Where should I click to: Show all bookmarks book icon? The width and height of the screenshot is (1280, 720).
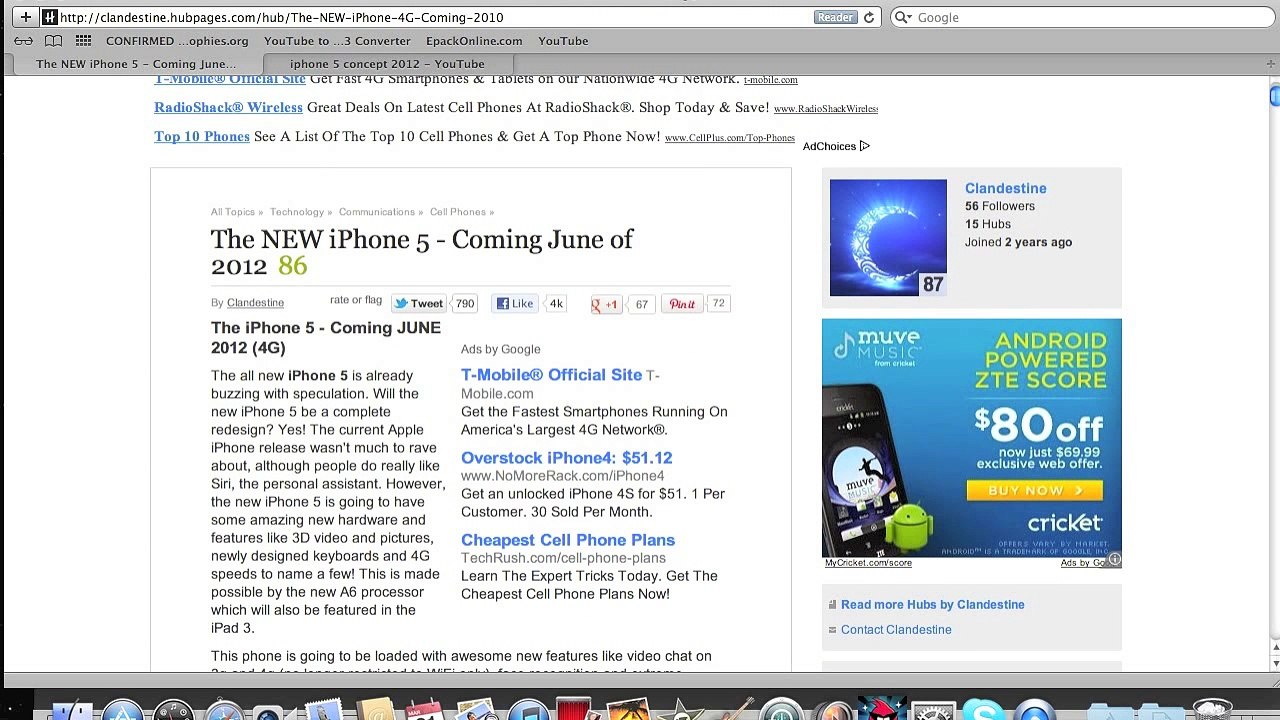[x=54, y=41]
